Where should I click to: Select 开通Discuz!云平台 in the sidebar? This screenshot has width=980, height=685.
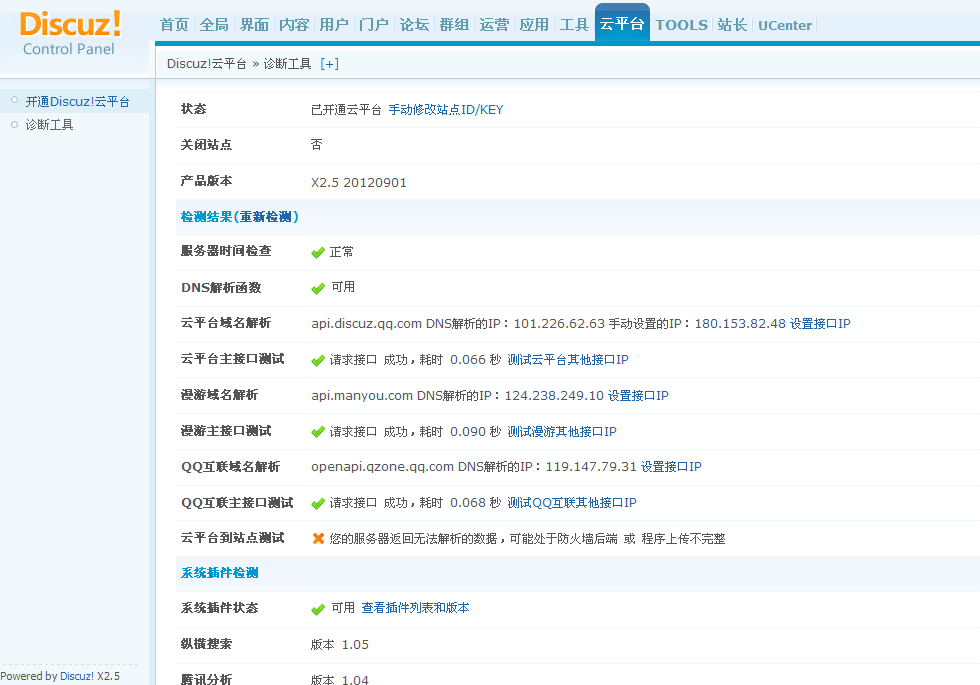click(x=78, y=101)
